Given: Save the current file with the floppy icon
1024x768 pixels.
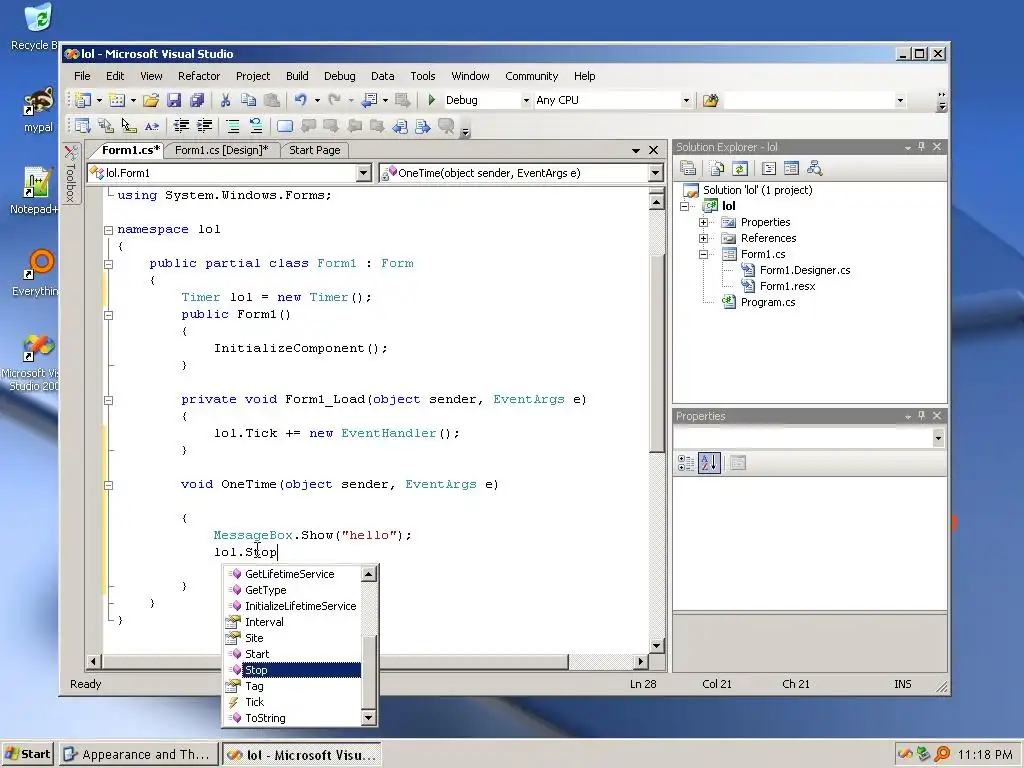Looking at the screenshot, I should (174, 100).
